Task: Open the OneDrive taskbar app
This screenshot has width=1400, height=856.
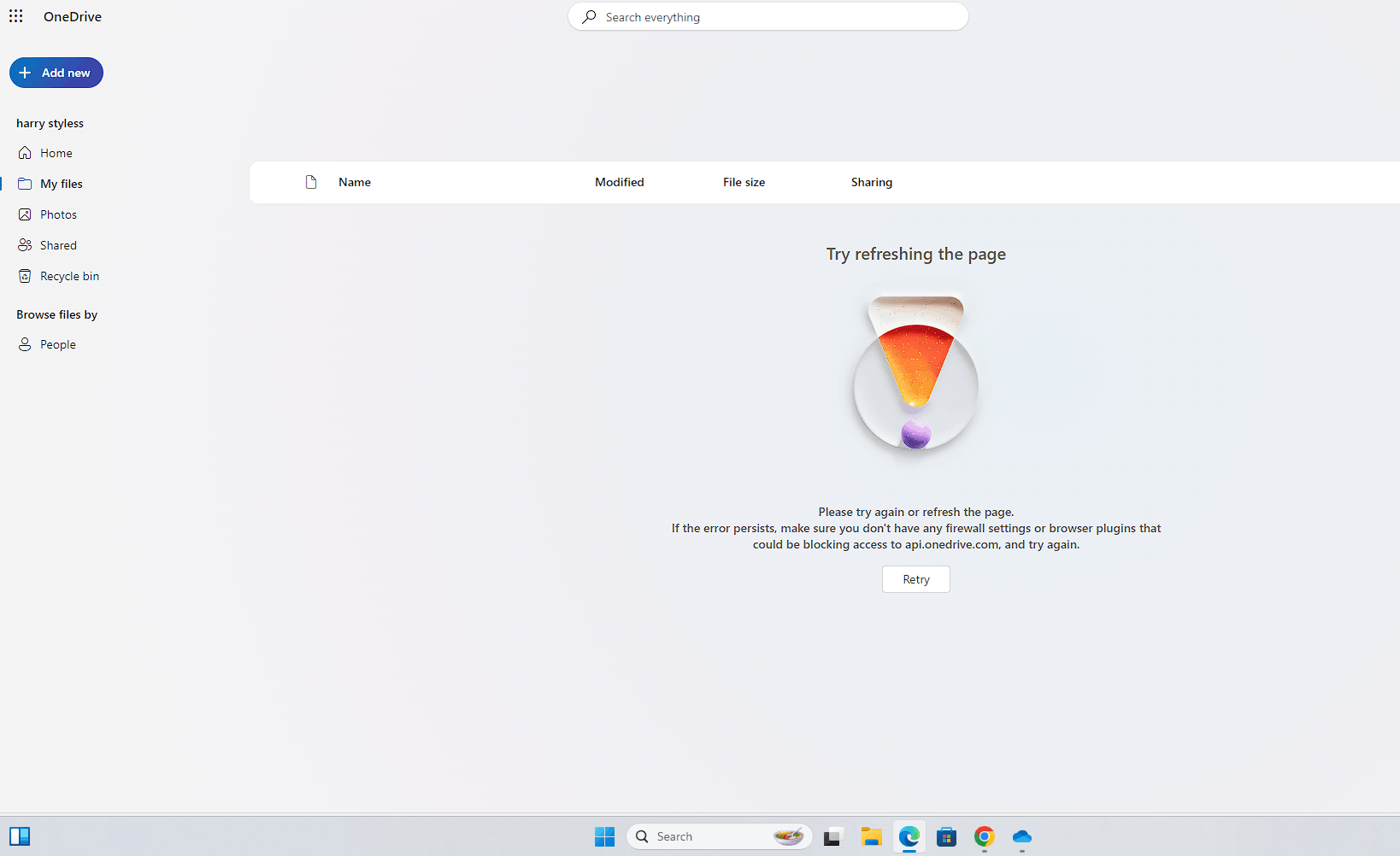Action: 1021,836
